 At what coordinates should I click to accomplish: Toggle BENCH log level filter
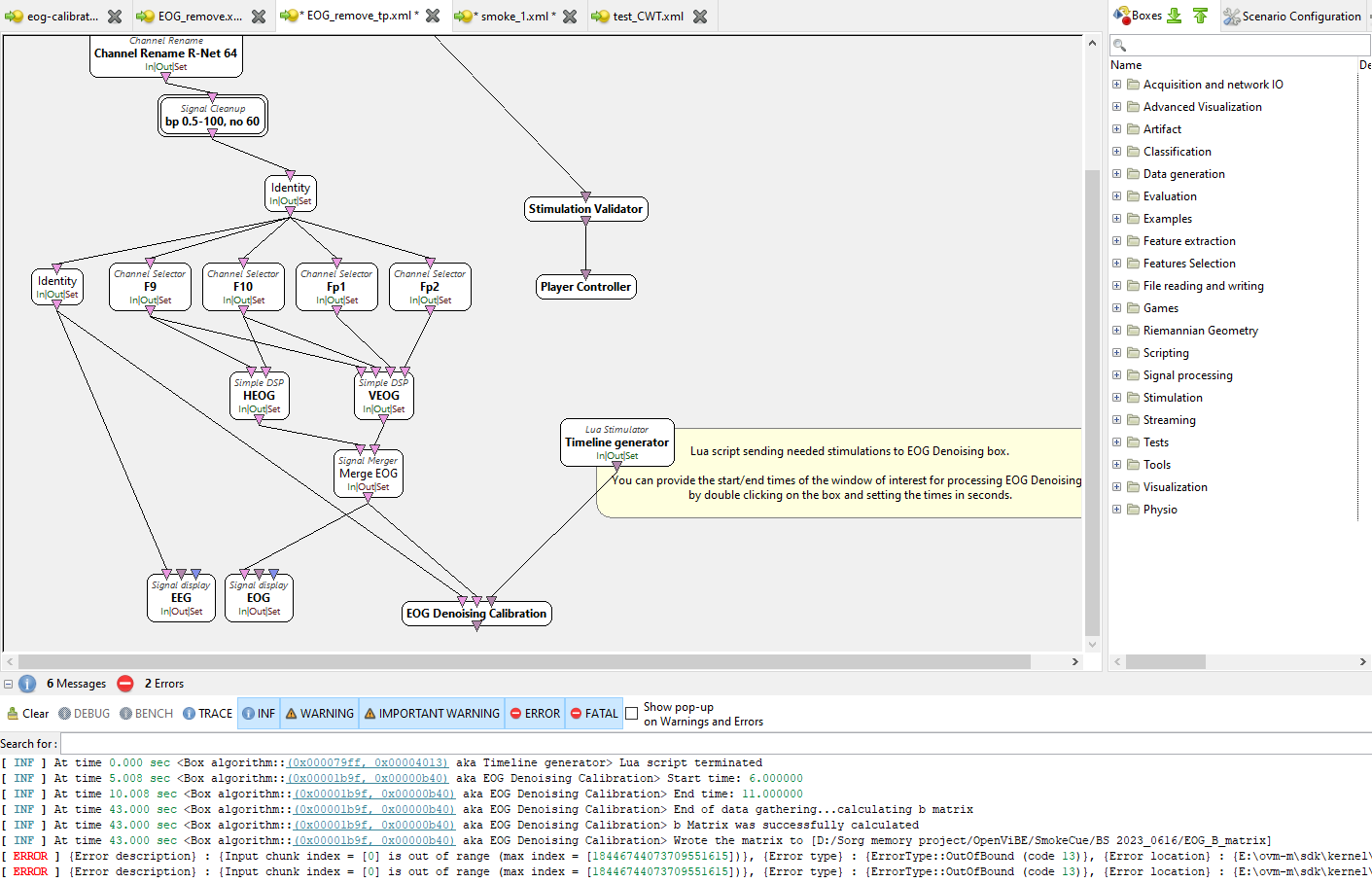point(146,714)
